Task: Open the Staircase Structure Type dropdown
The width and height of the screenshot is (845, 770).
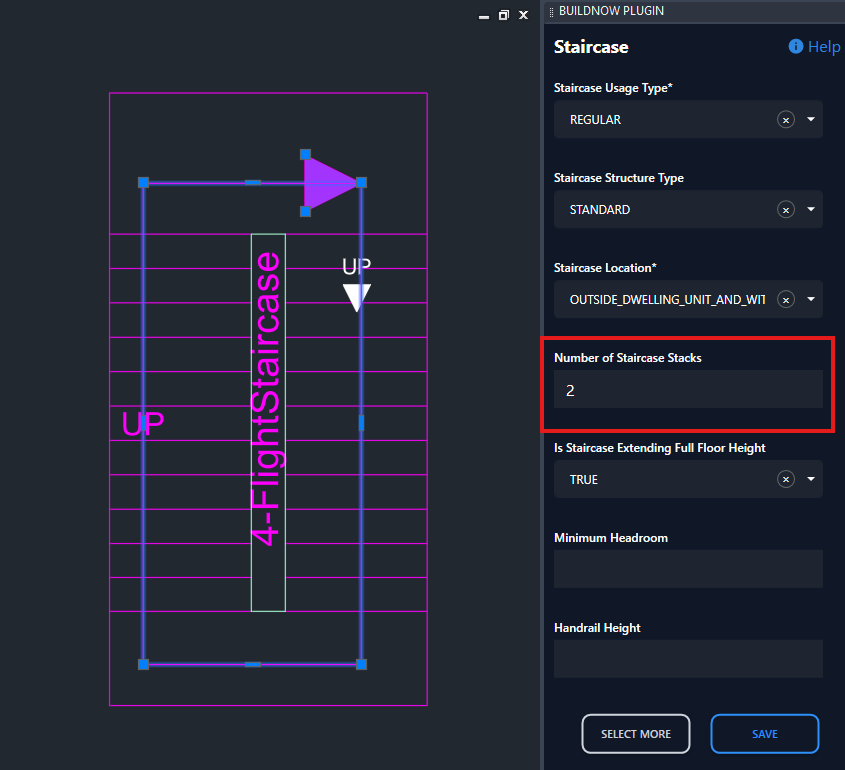Action: click(x=810, y=210)
